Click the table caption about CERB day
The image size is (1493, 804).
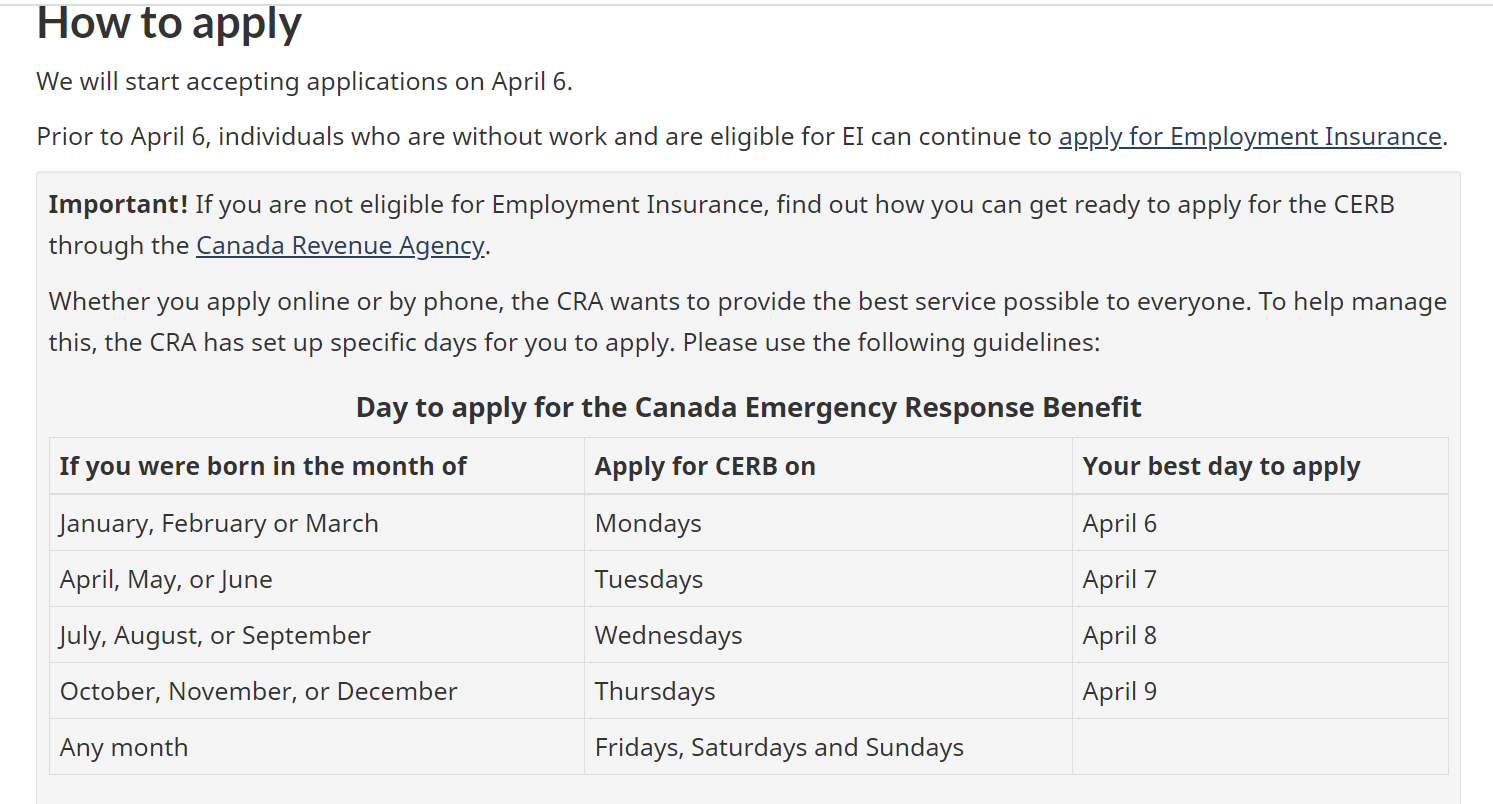point(748,407)
